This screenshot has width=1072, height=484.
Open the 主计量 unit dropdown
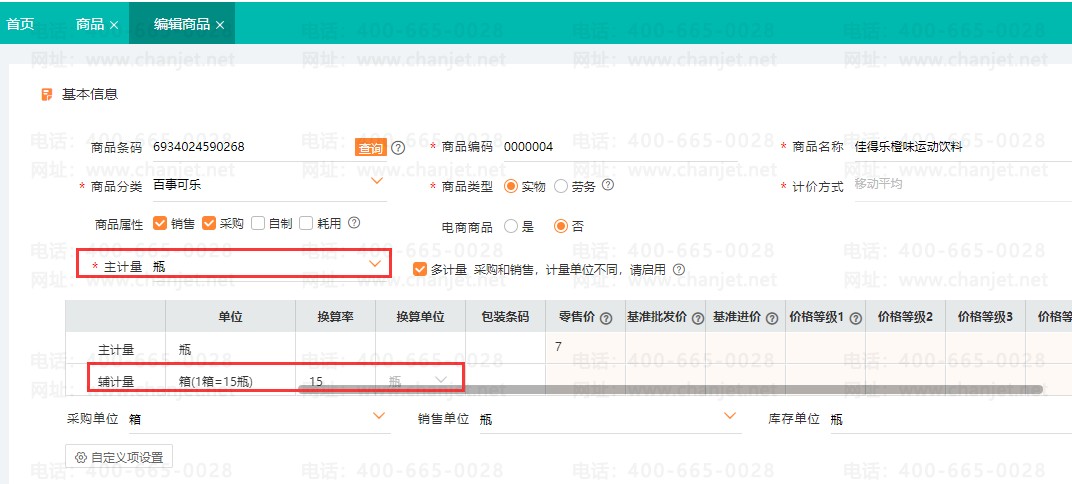[376, 264]
